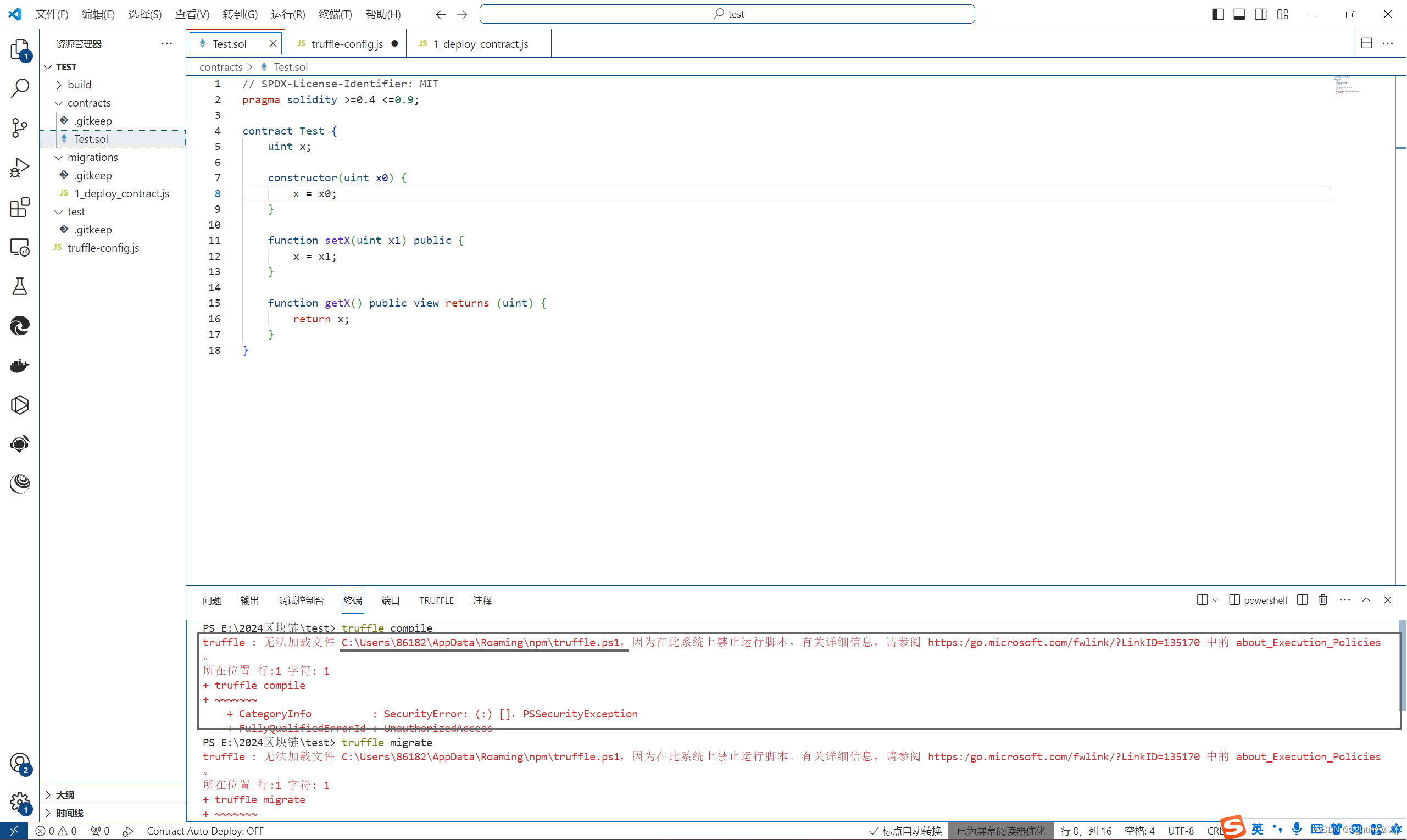The image size is (1407, 840).
Task: Expand the build folder
Action: tap(79, 85)
